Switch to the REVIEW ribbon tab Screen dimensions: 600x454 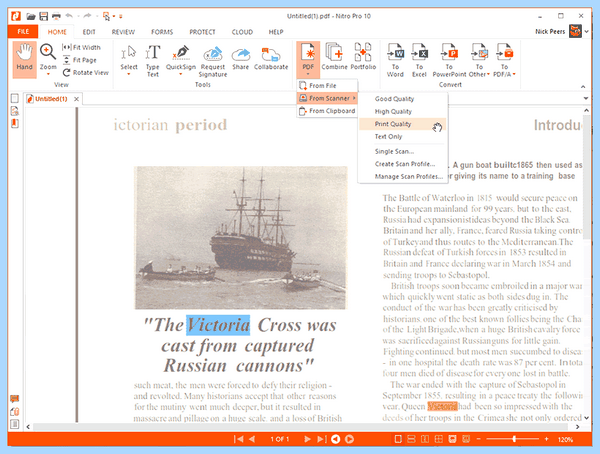123,32
